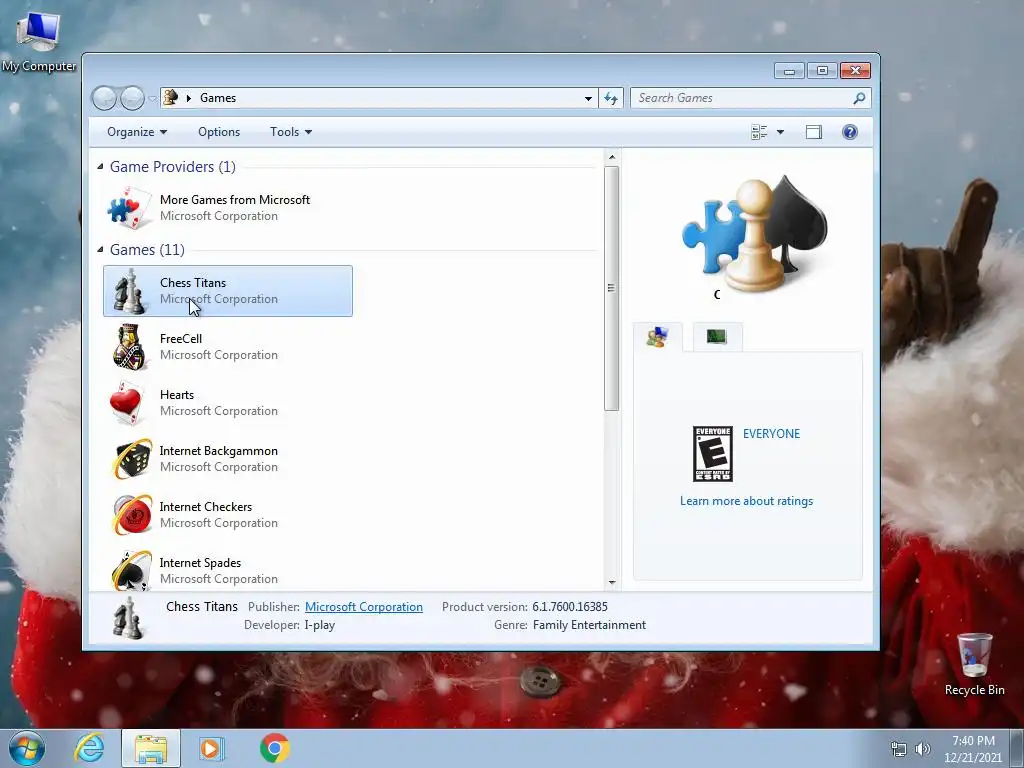Launch Google Chrome from the taskbar
The image size is (1024, 768).
[274, 748]
